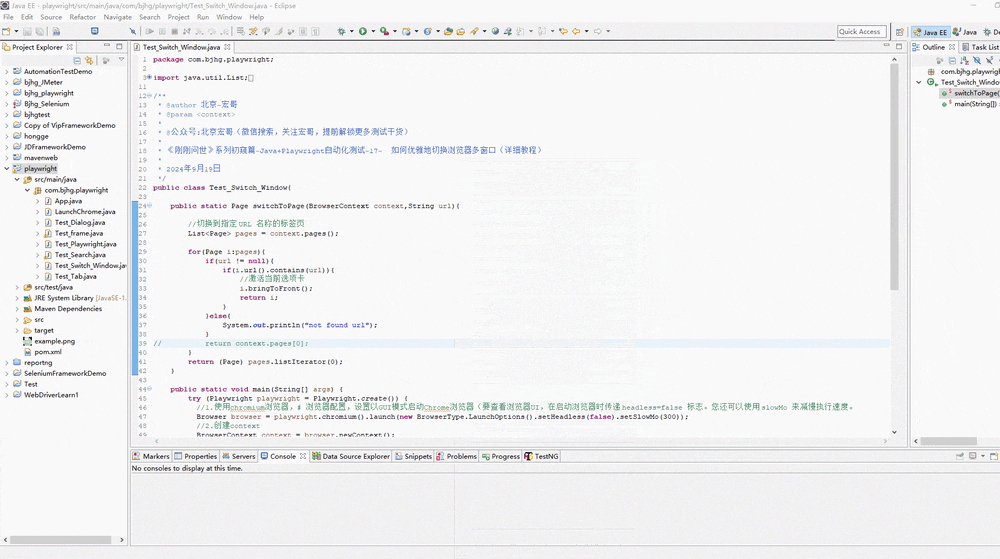Toggle Link with Editor in Project Explorer
Viewport: 1000px width, 559px height.
89,61
